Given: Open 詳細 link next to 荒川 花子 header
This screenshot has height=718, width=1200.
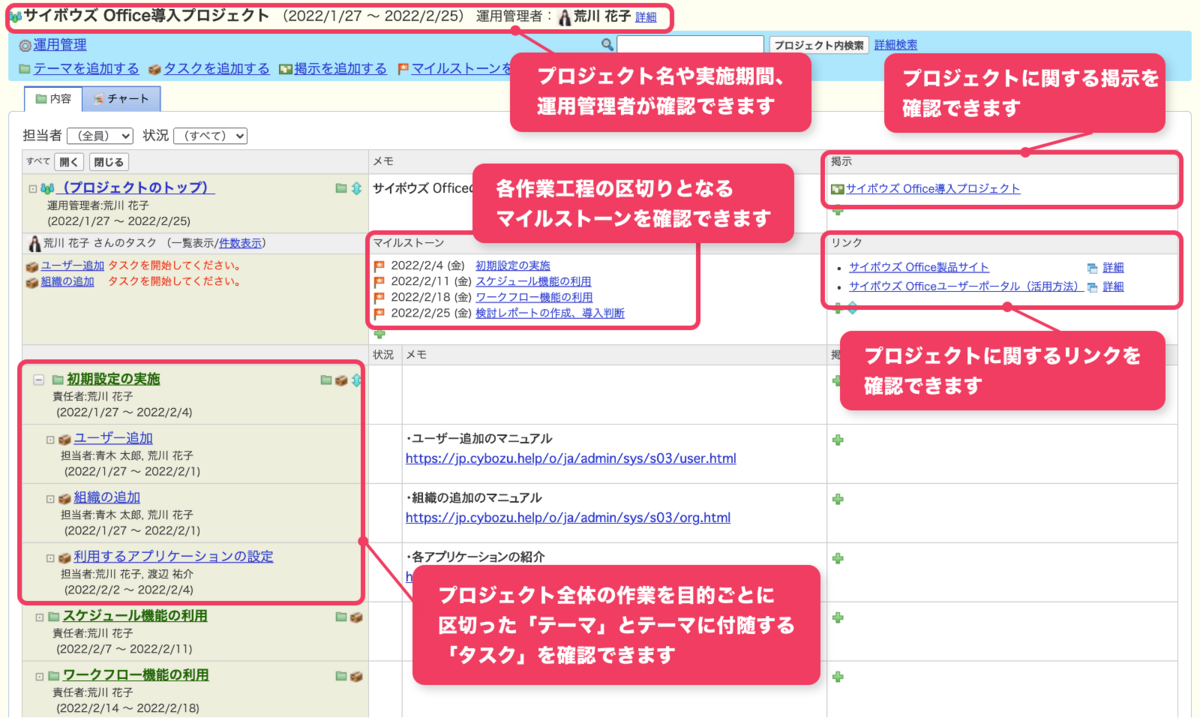Looking at the screenshot, I should coord(646,18).
